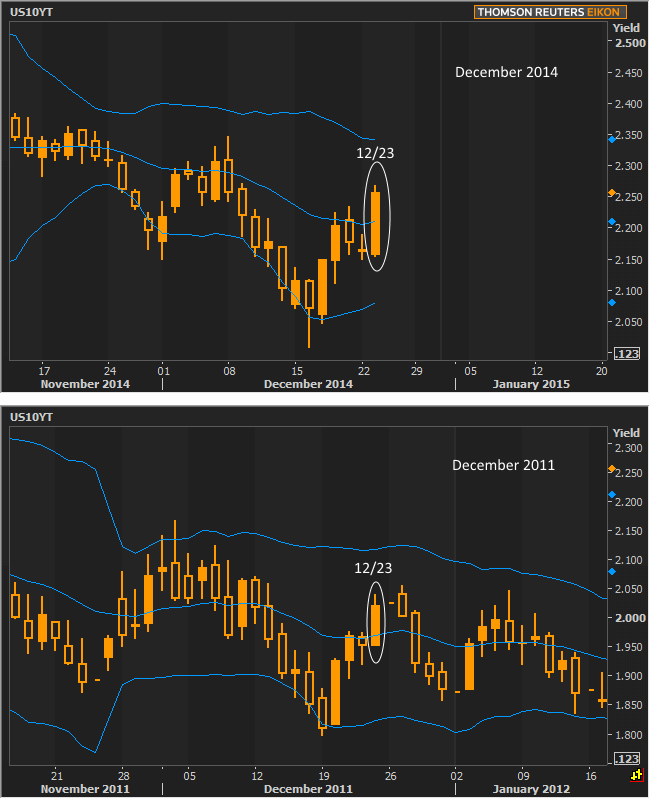Click the Yield axis title on top chart
Image resolution: width=651 pixels, height=800 pixels.
click(626, 28)
